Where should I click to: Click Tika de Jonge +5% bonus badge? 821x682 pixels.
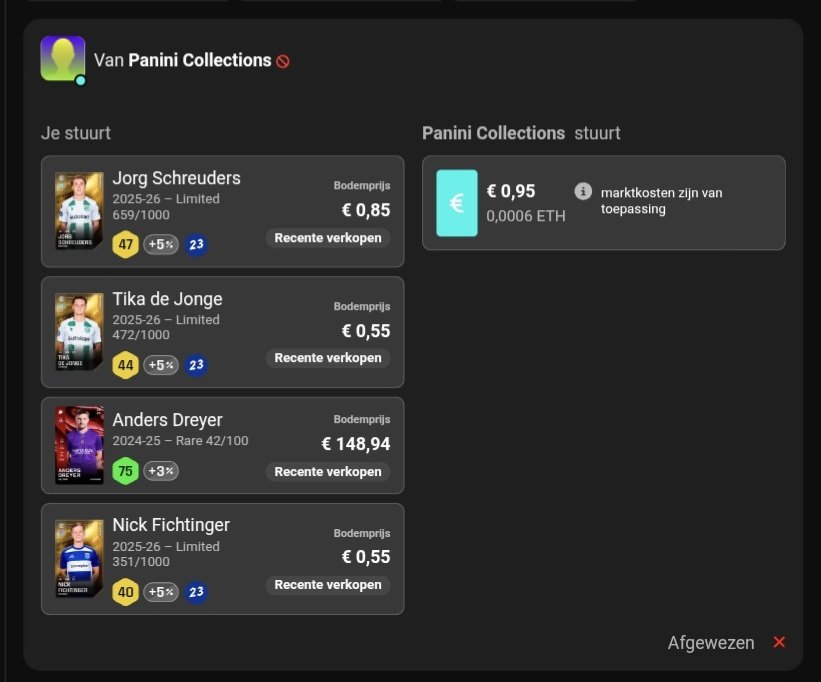point(161,365)
